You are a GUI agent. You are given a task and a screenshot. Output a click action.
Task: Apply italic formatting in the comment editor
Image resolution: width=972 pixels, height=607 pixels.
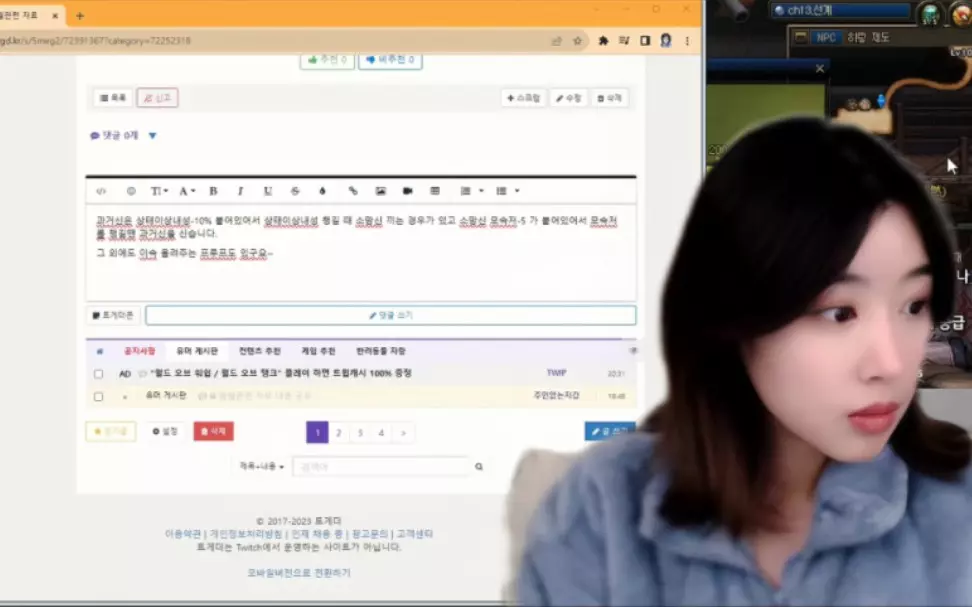(x=241, y=191)
